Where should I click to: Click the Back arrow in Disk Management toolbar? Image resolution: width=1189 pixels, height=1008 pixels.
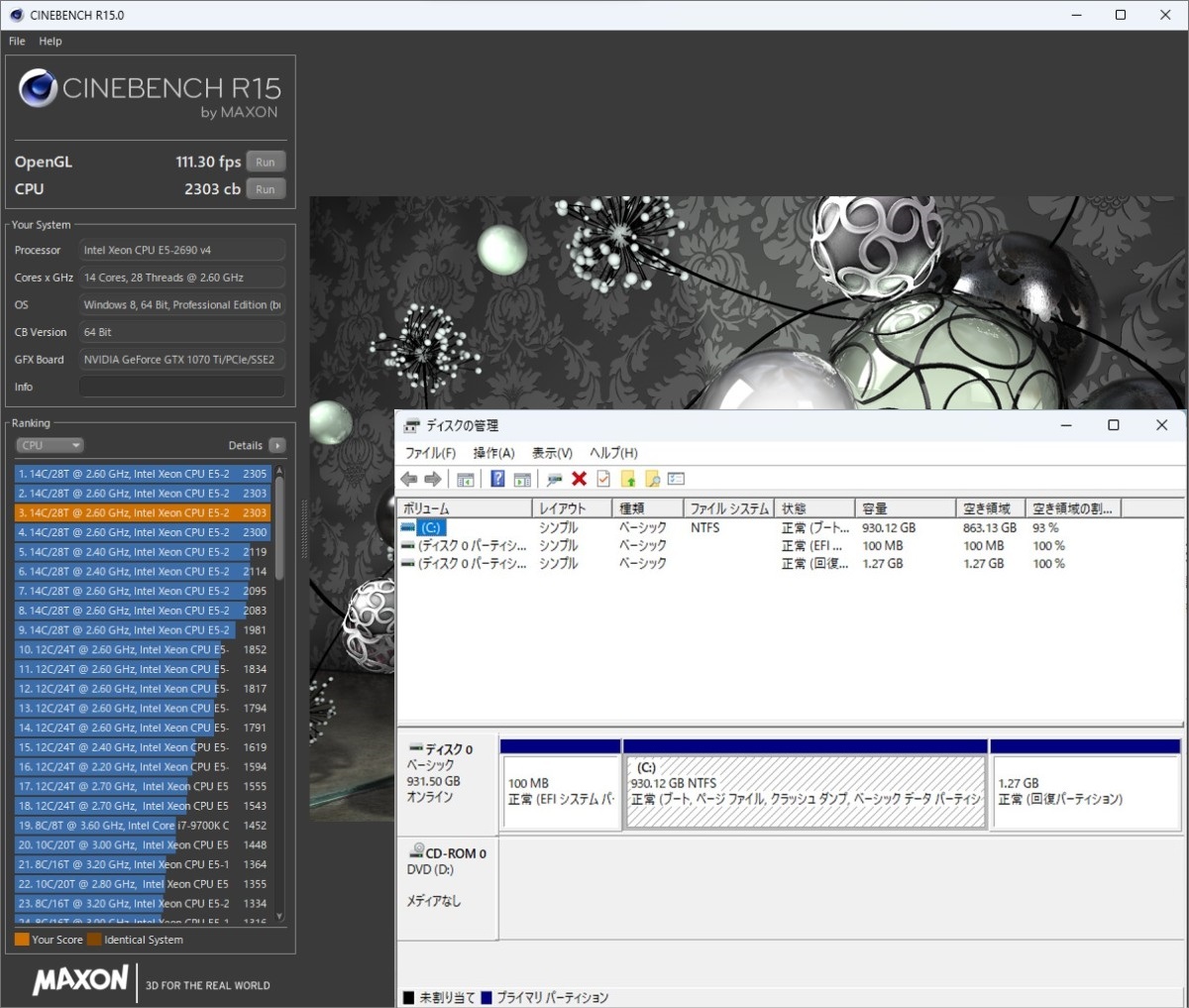(x=409, y=479)
